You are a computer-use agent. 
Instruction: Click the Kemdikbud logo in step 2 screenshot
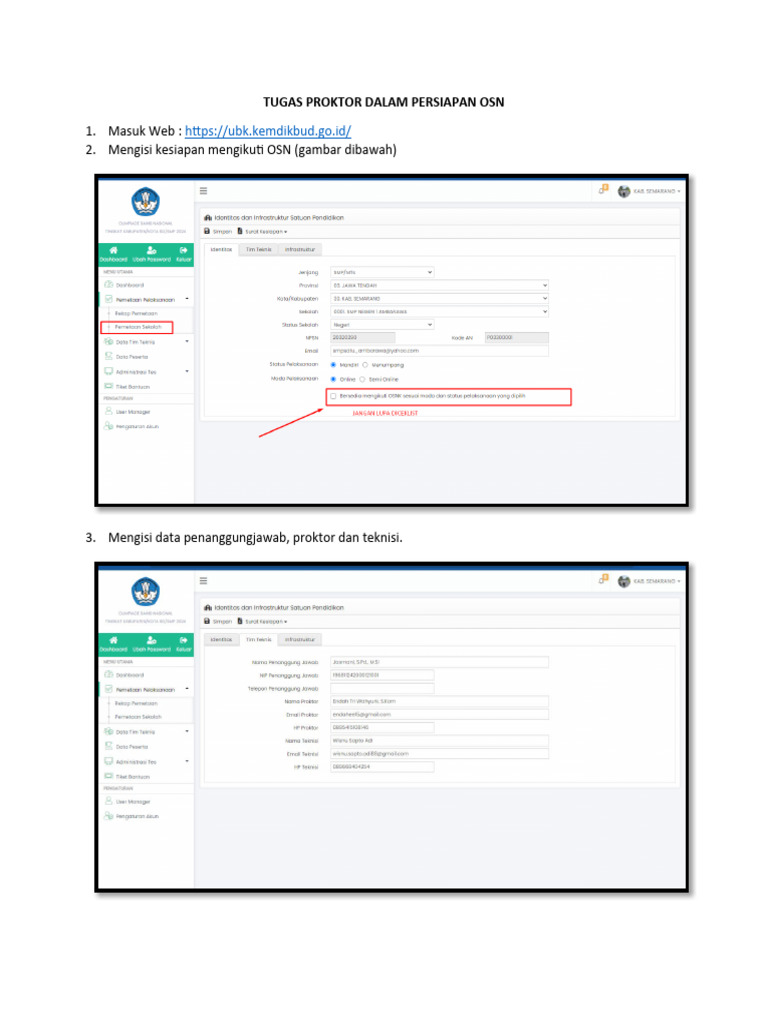pyautogui.click(x=145, y=201)
